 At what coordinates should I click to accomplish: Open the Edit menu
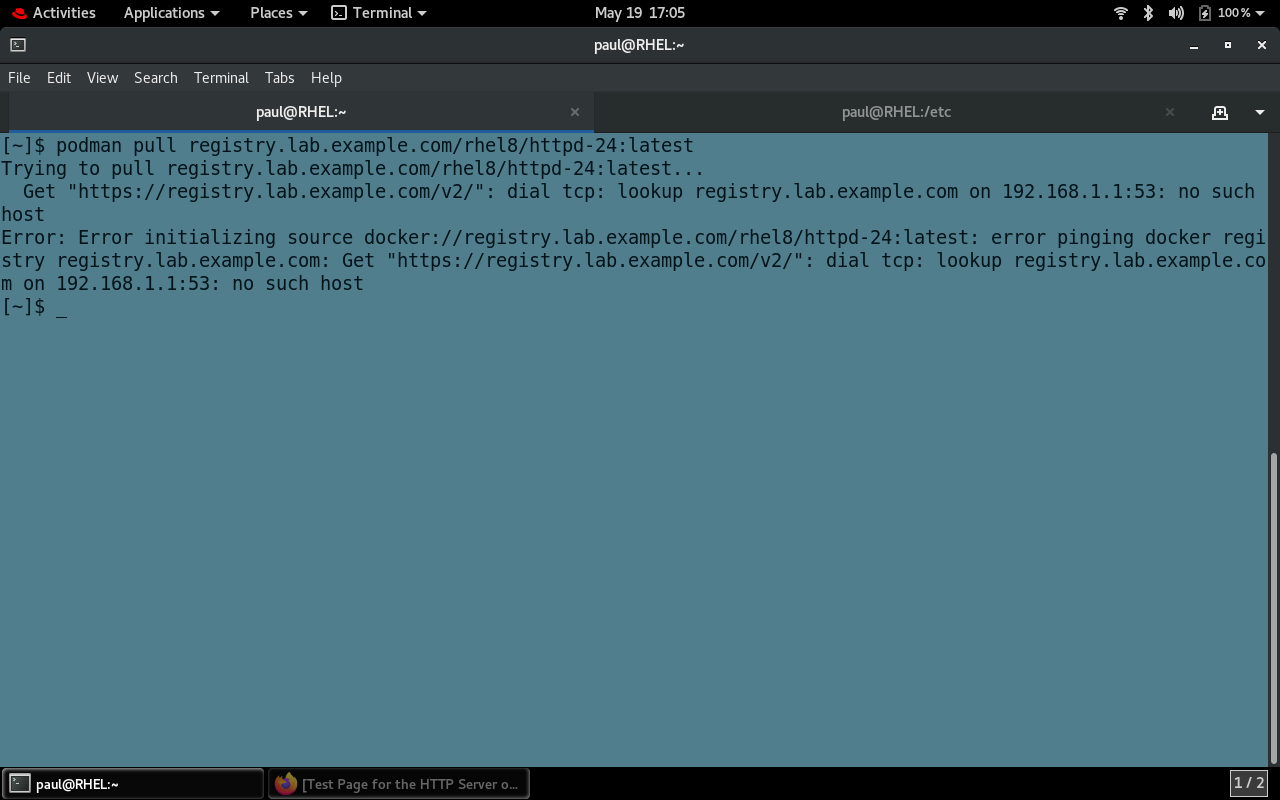click(x=58, y=77)
